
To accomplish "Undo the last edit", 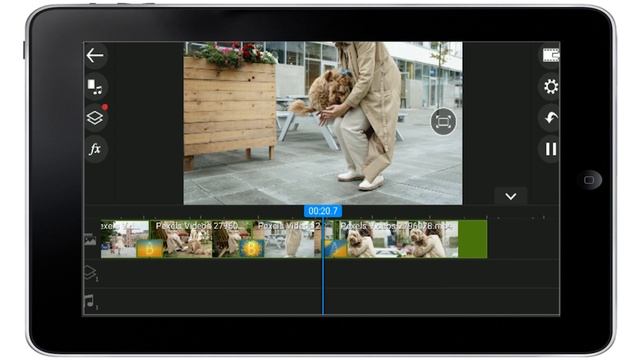I will coord(550,118).
